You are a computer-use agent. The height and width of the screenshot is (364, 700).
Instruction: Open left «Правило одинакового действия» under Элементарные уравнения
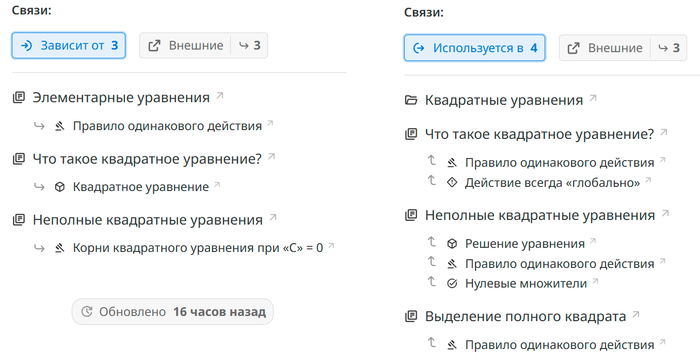(x=167, y=126)
